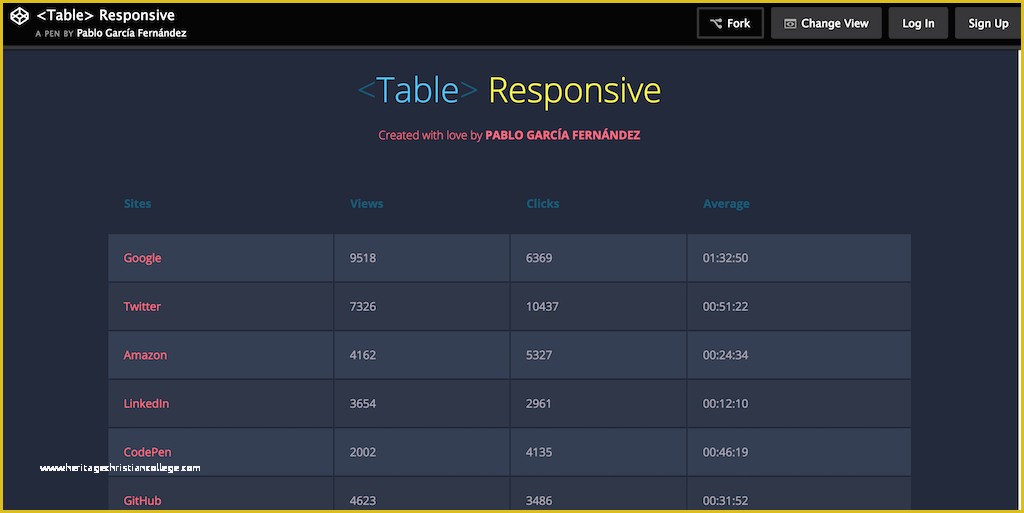
Task: Click the large Table Responsive page heading
Action: coord(509,90)
